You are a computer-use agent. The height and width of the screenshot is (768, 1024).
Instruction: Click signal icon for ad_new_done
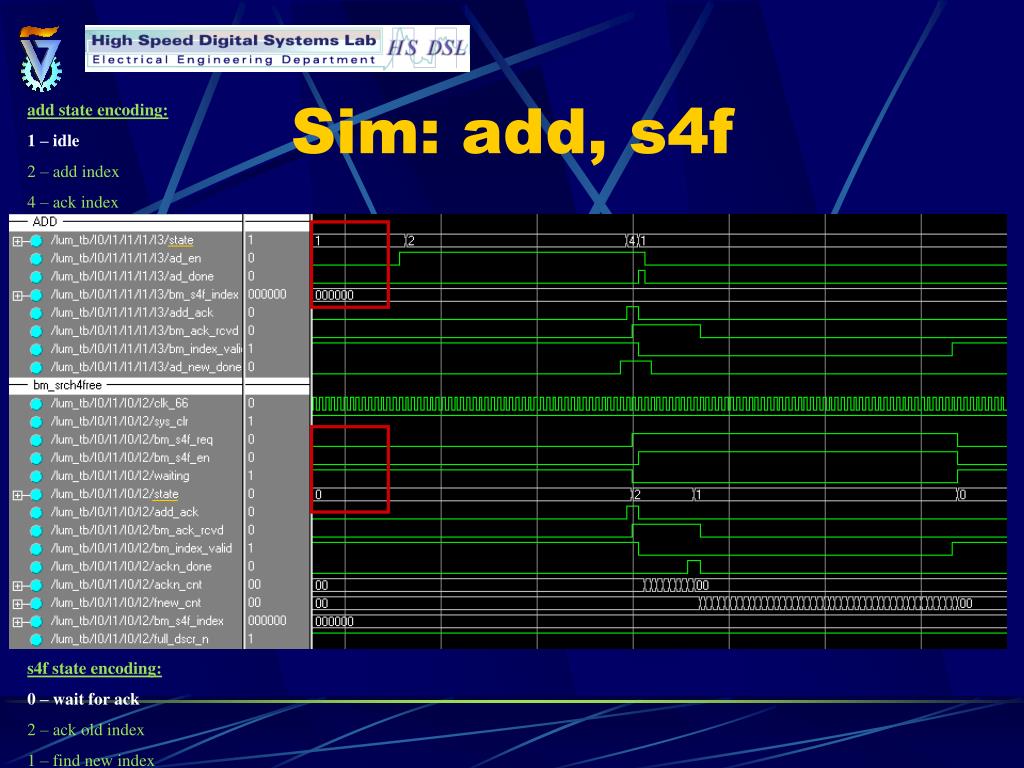(x=36, y=367)
